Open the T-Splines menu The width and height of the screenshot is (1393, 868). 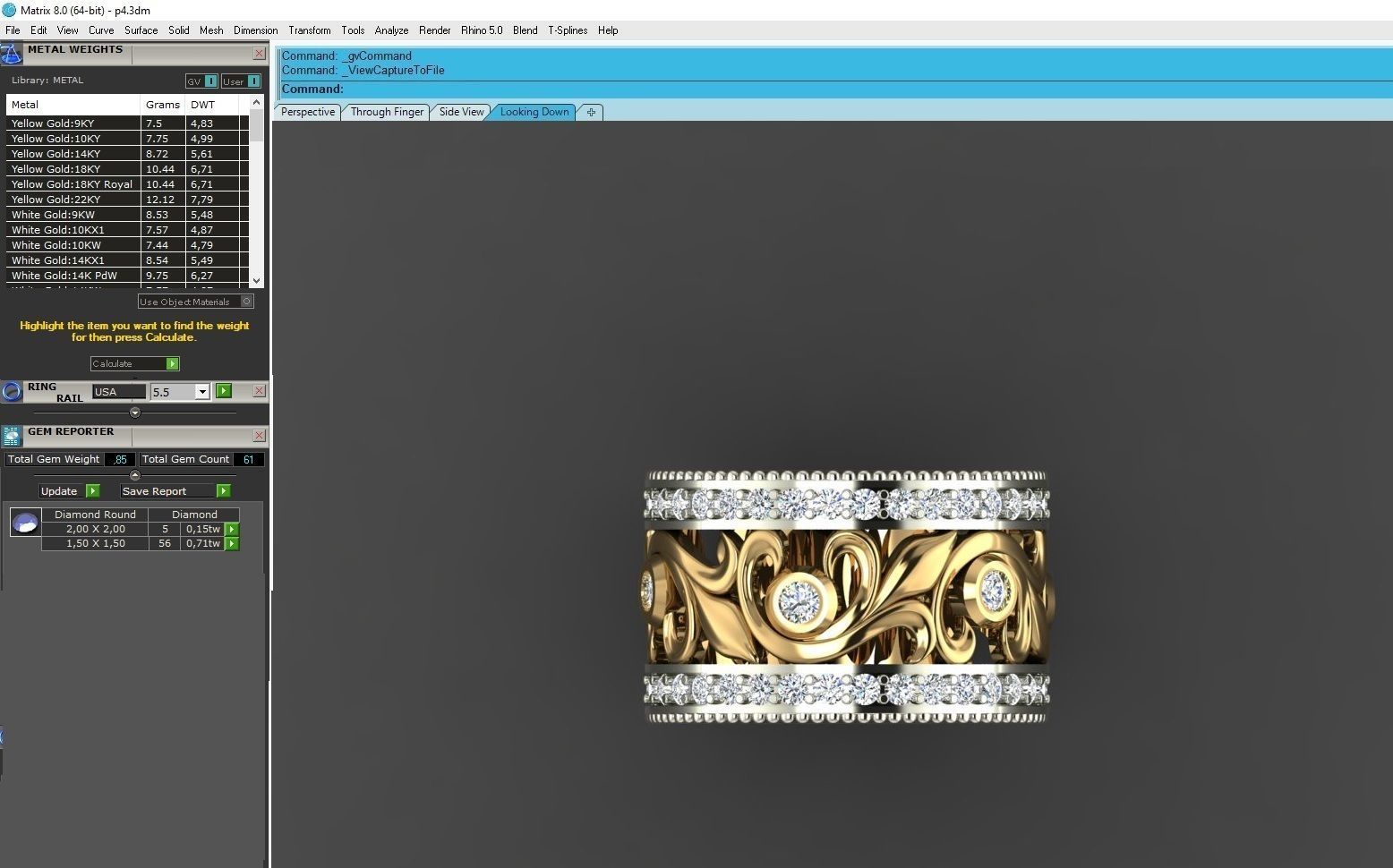568,30
